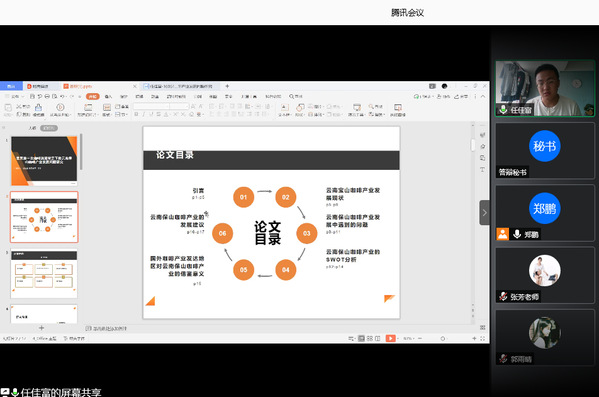This screenshot has width=599, height=397.
Task: Switch to the 插入 ribbon tab
Action: 108,96
